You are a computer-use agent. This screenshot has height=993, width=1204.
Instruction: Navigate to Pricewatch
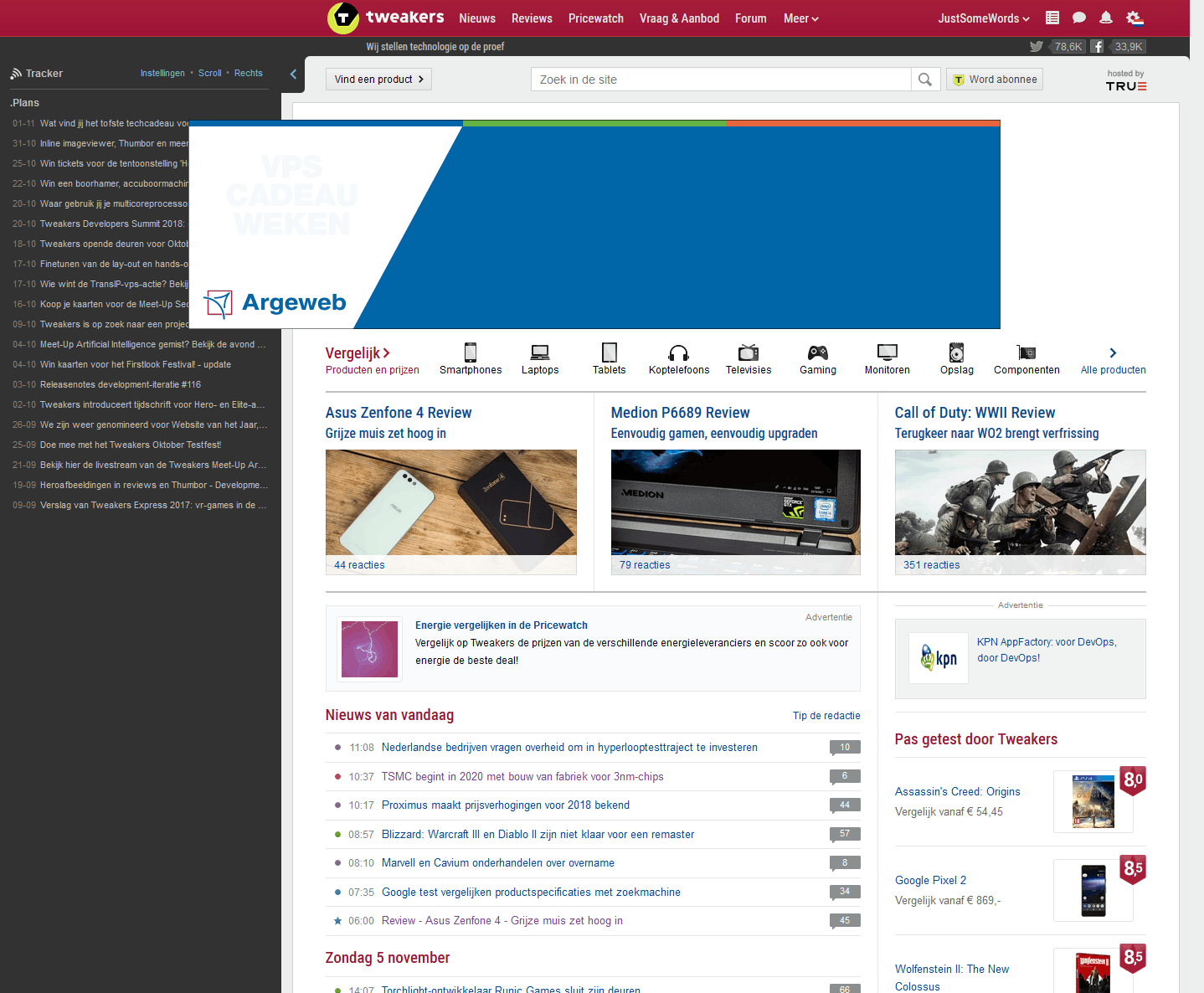click(596, 18)
